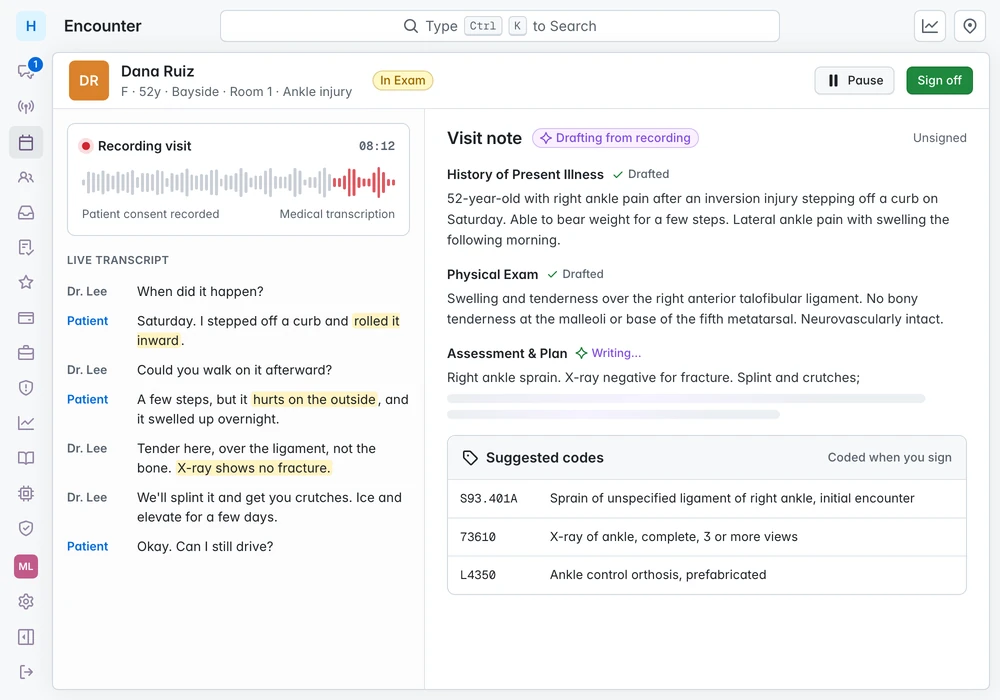Open messages with notification badge
This screenshot has width=1000, height=700.
(26, 71)
